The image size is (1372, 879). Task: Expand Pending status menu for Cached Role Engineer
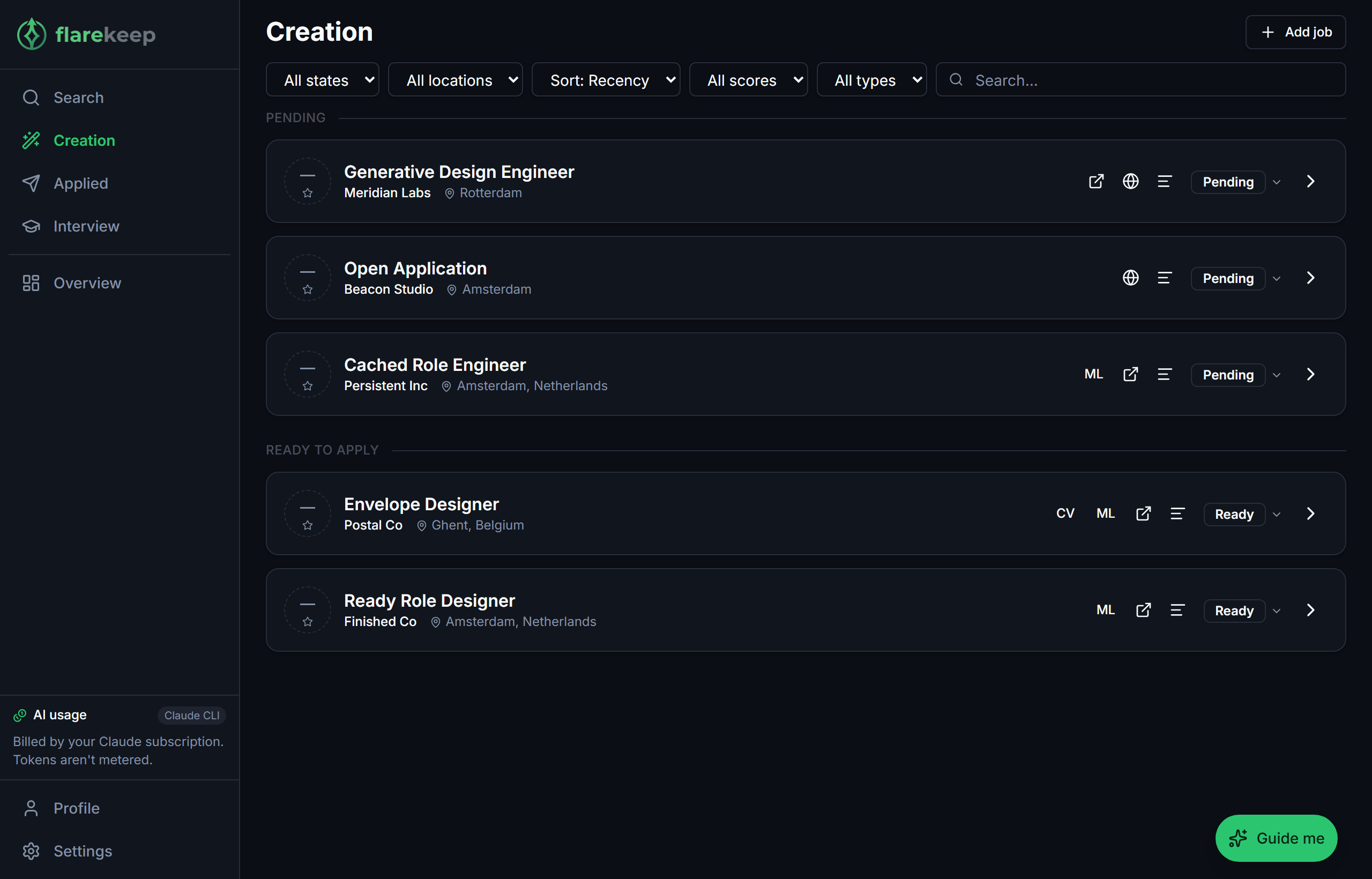click(1276, 375)
